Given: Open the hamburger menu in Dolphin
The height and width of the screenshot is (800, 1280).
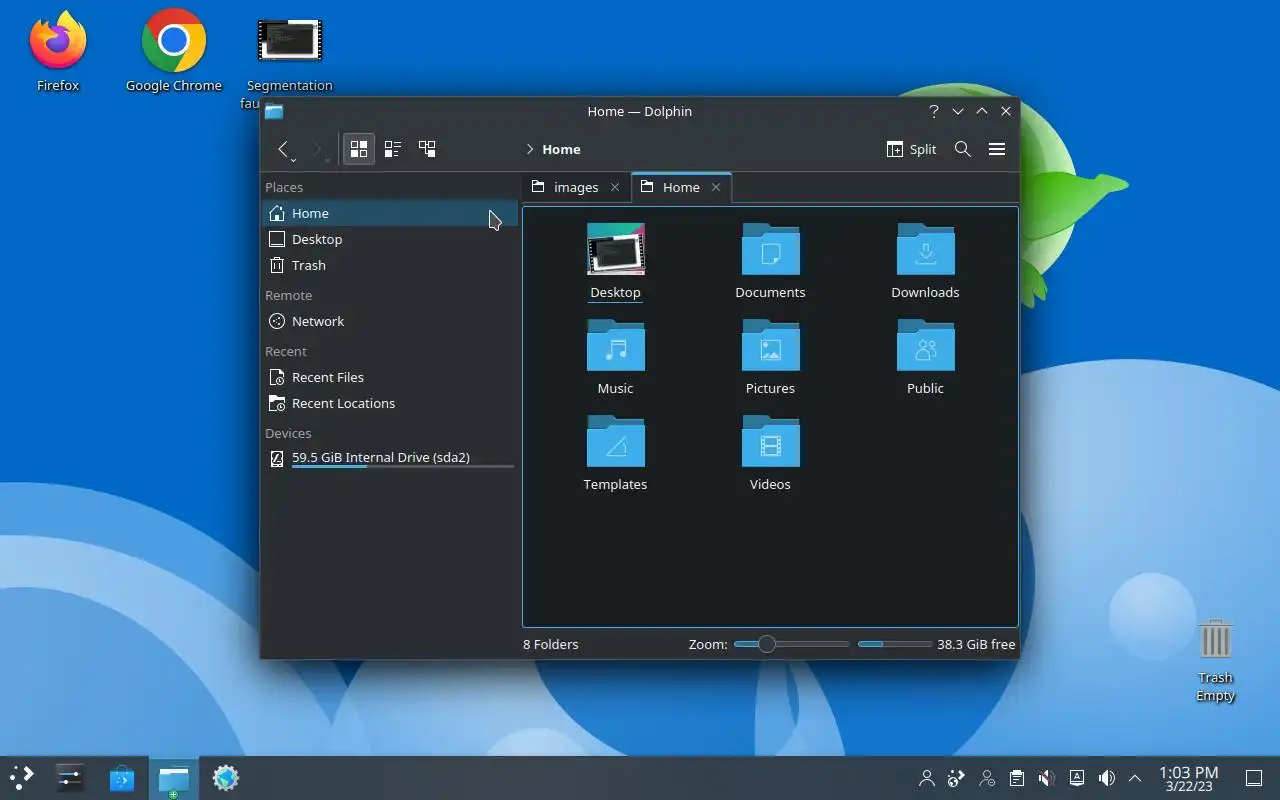Looking at the screenshot, I should point(997,149).
